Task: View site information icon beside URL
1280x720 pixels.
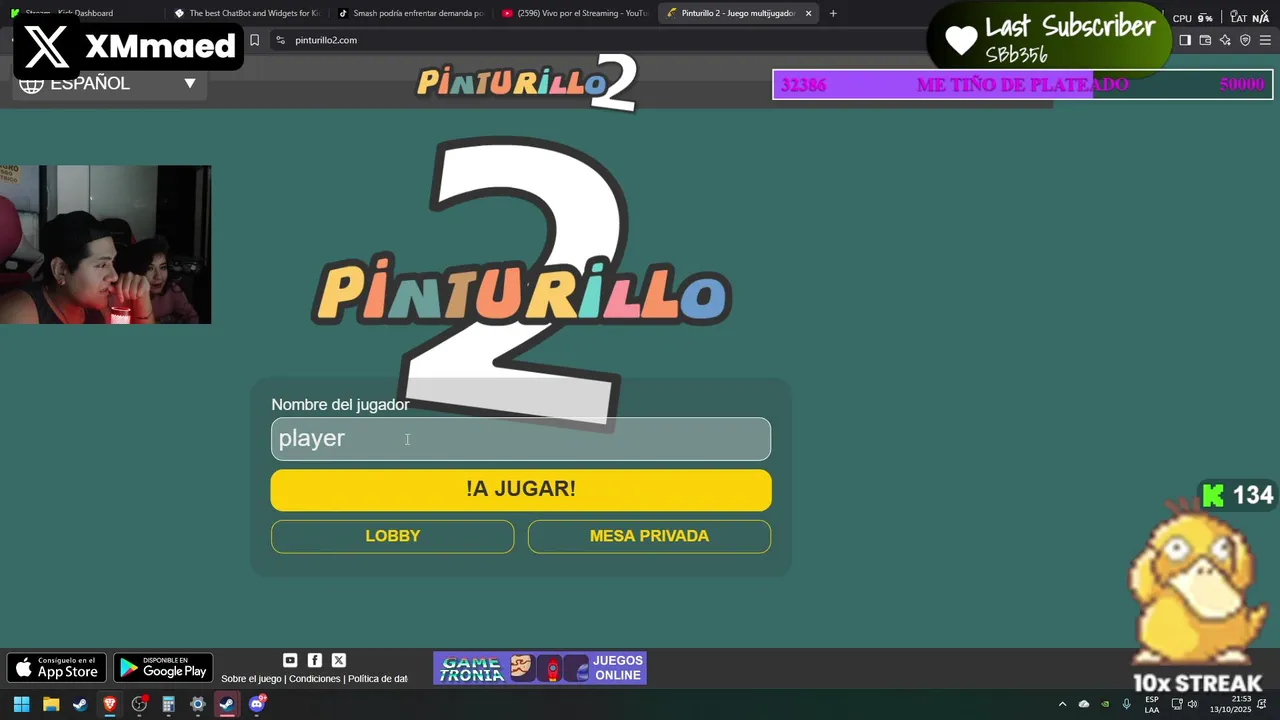Action: click(280, 40)
